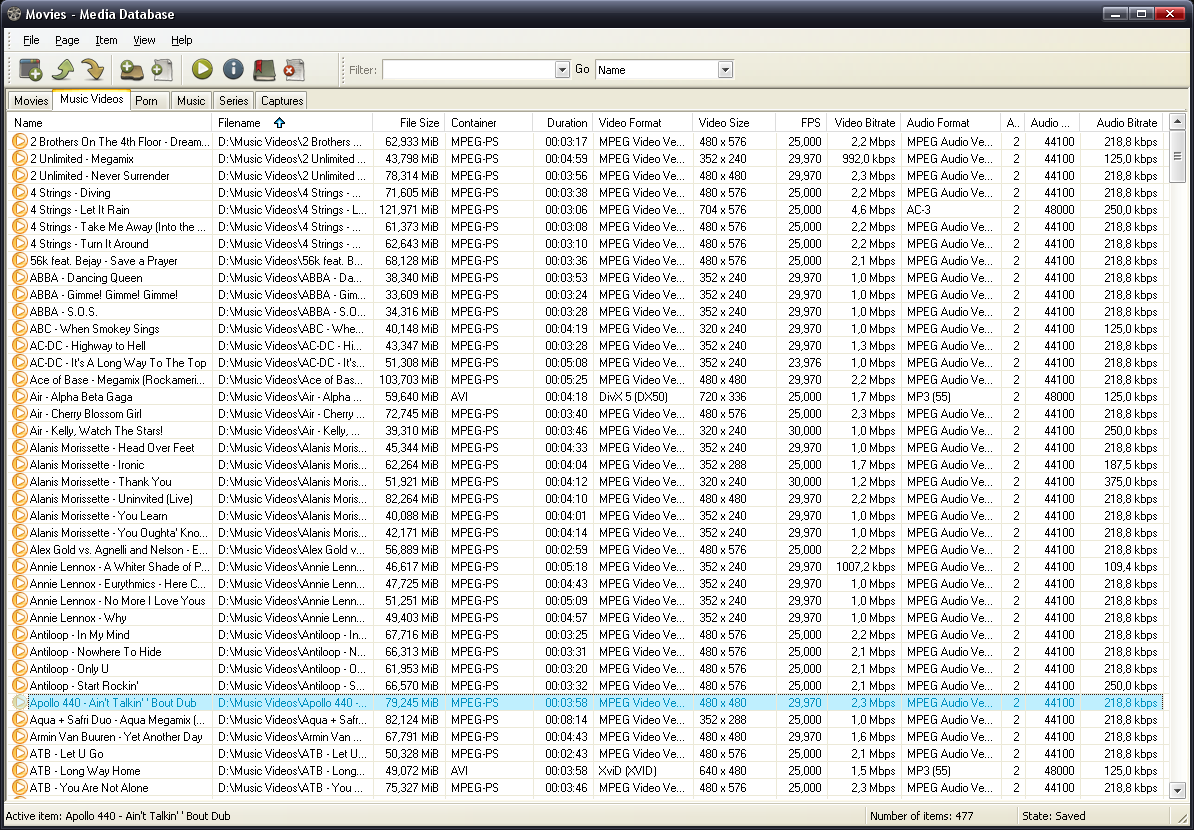The width and height of the screenshot is (1194, 830).
Task: Click the red book toolbar icon
Action: click(263, 69)
